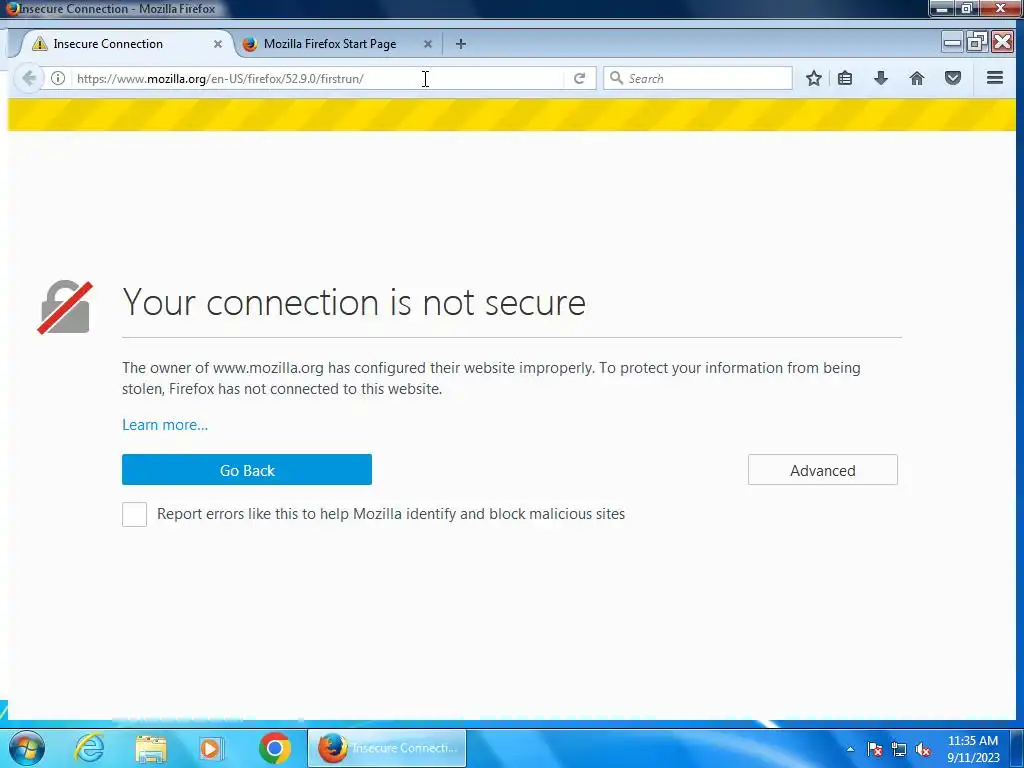Click the Go Back button

[x=247, y=470]
